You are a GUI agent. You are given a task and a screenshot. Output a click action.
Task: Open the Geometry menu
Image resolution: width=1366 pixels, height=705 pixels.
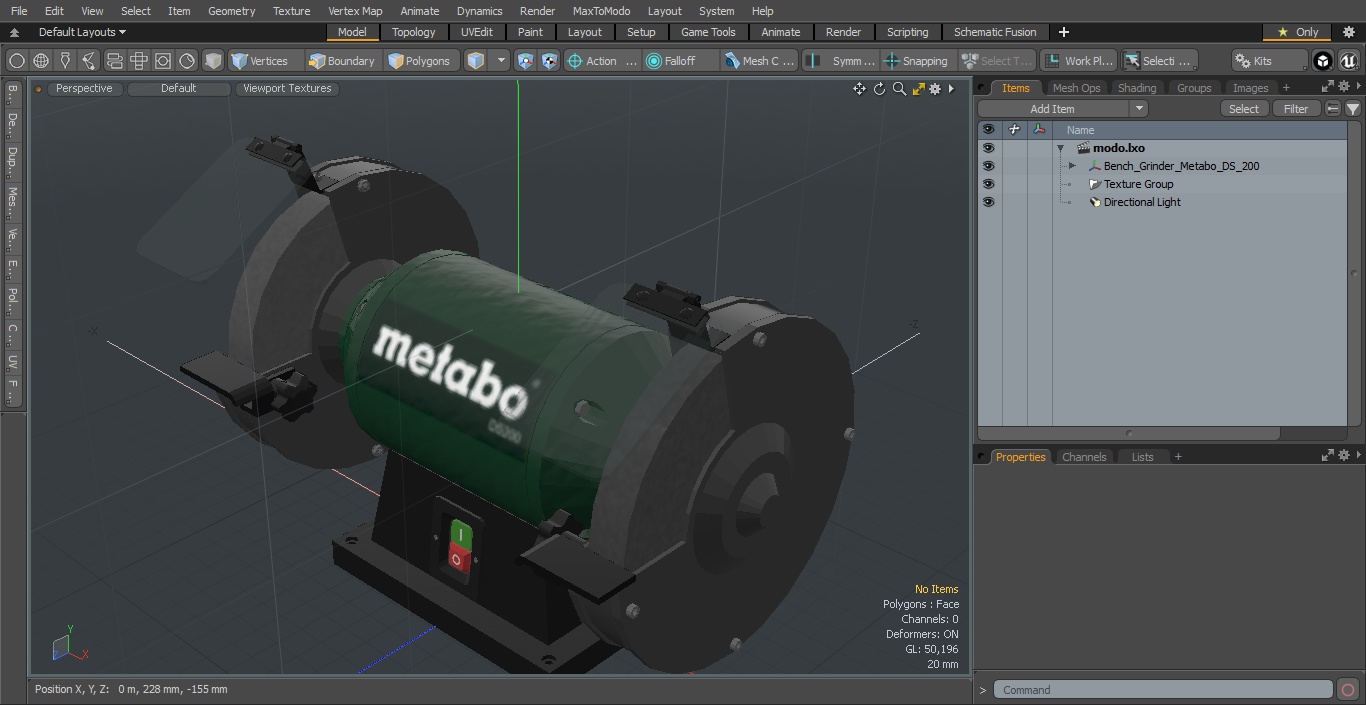[231, 11]
